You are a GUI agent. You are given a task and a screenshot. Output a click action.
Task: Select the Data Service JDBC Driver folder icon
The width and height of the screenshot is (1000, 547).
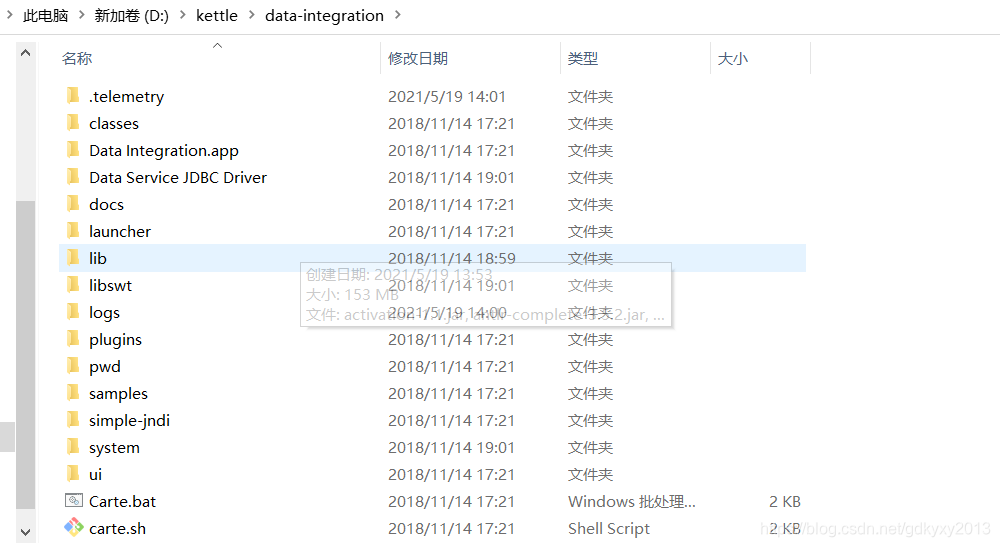[73, 177]
